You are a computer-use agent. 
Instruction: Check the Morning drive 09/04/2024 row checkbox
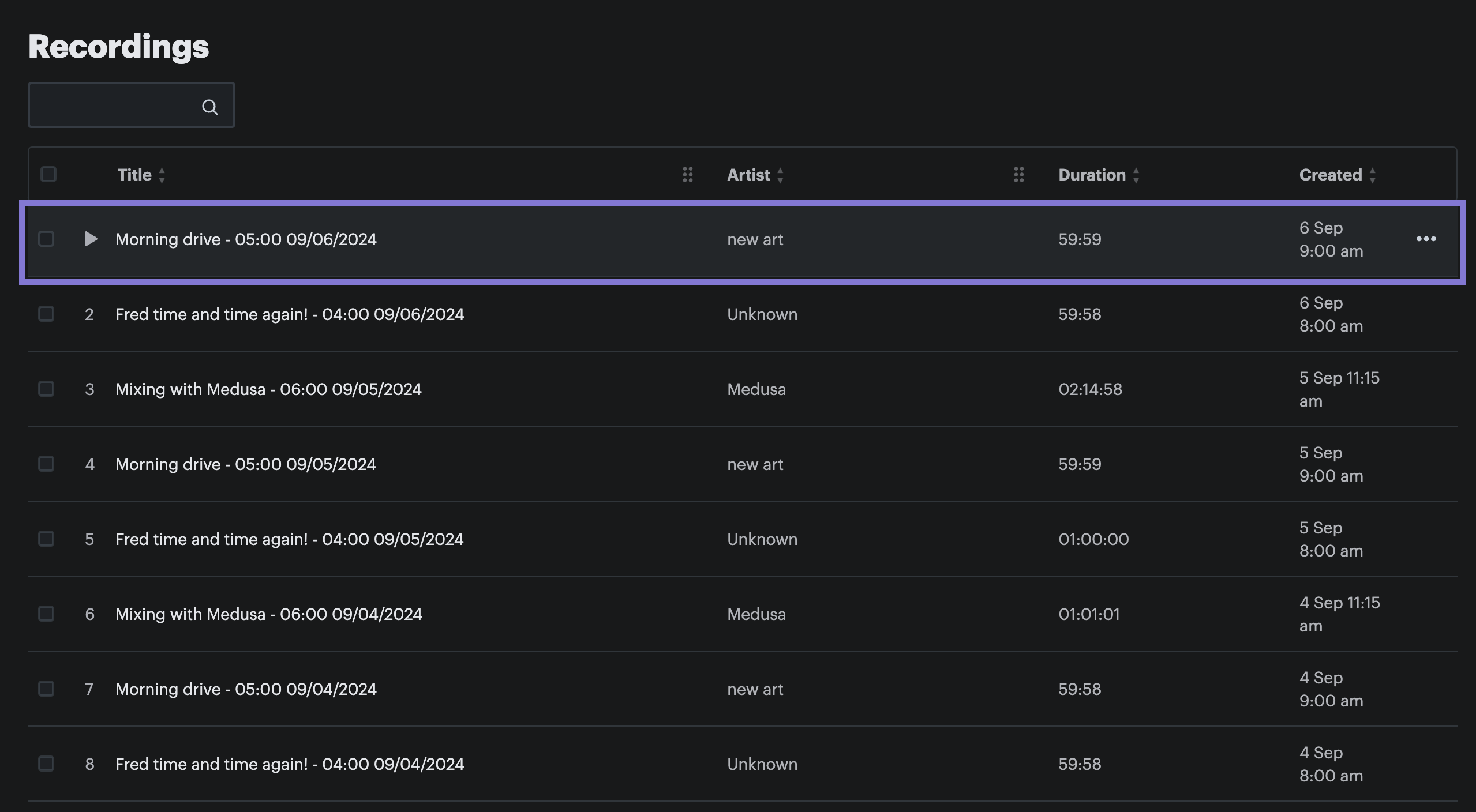coord(46,689)
